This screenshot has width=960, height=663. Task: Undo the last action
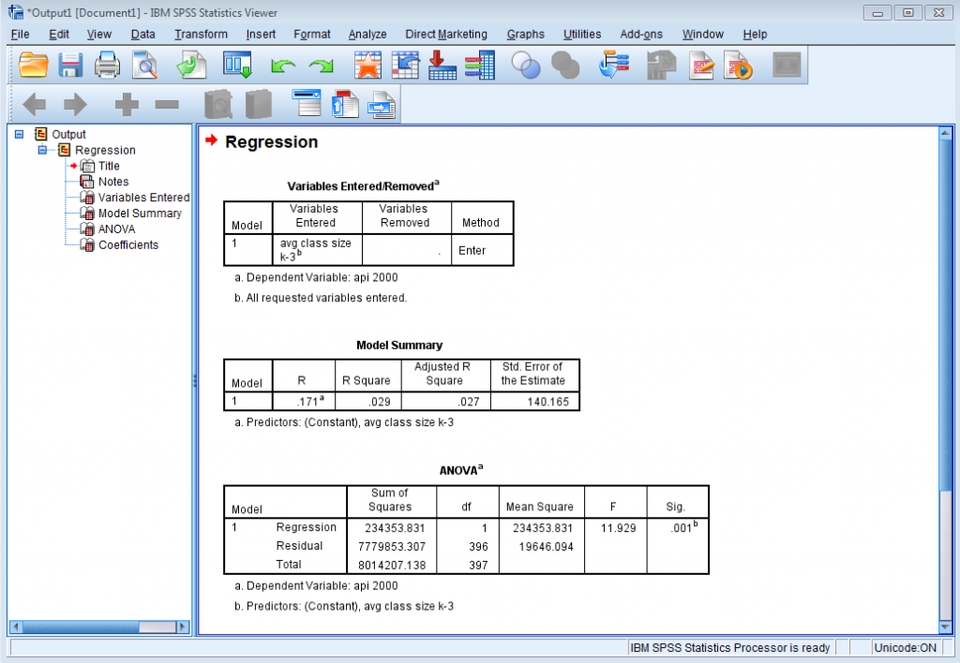(x=284, y=64)
